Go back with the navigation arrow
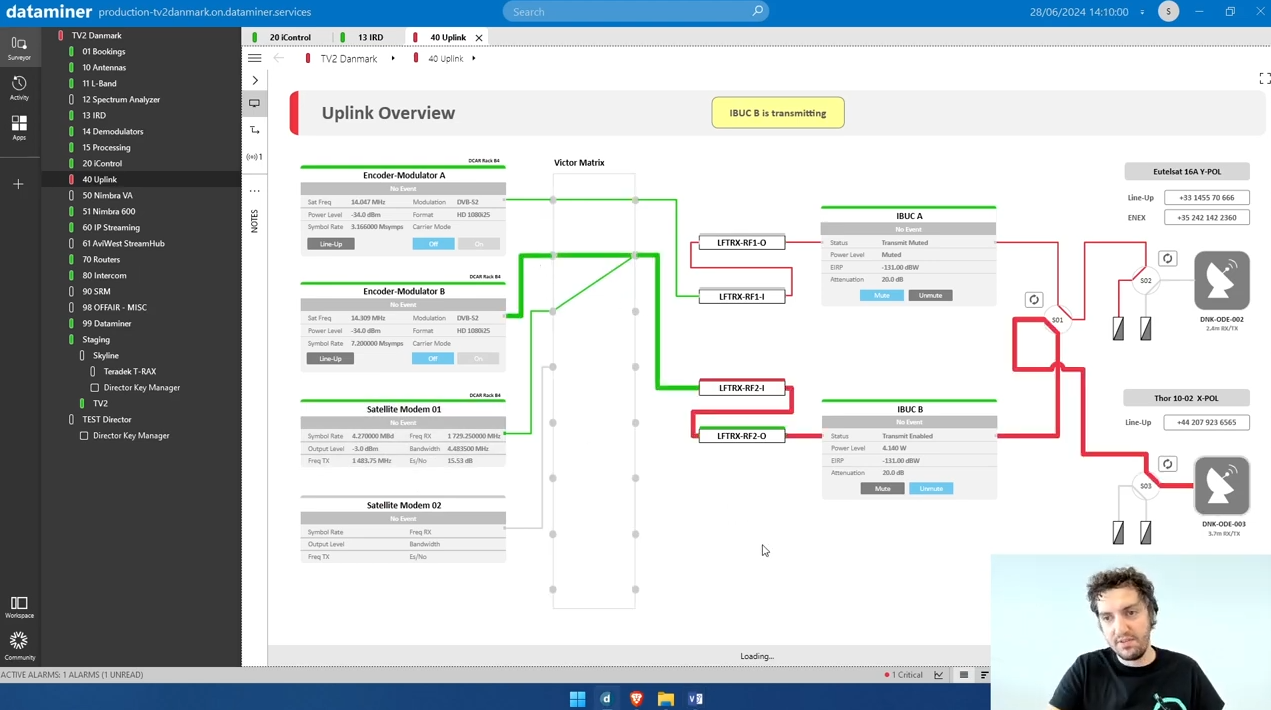This screenshot has width=1271, height=710. click(279, 58)
